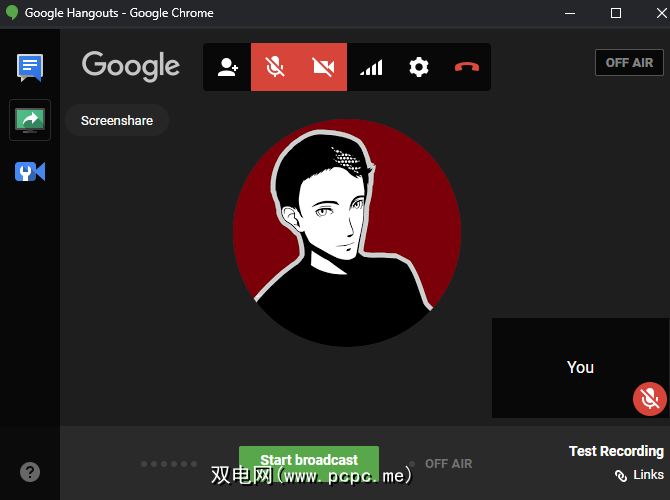Select the You video thumbnail

(x=580, y=368)
